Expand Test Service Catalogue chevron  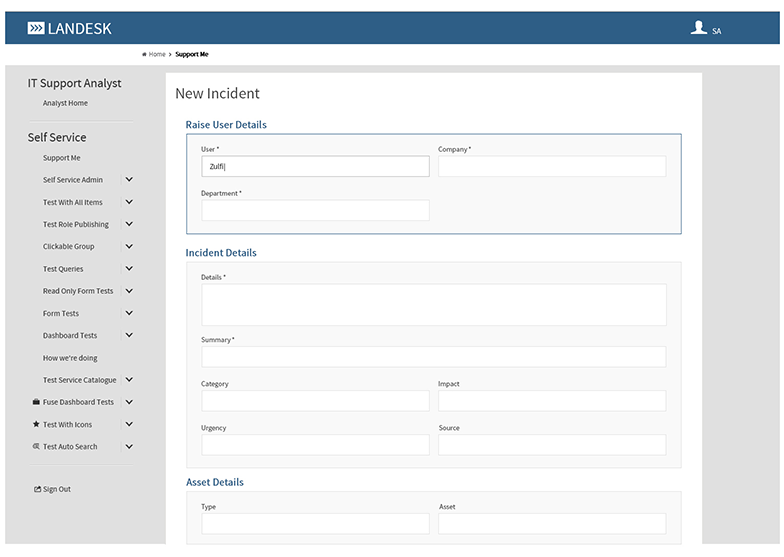tap(129, 380)
